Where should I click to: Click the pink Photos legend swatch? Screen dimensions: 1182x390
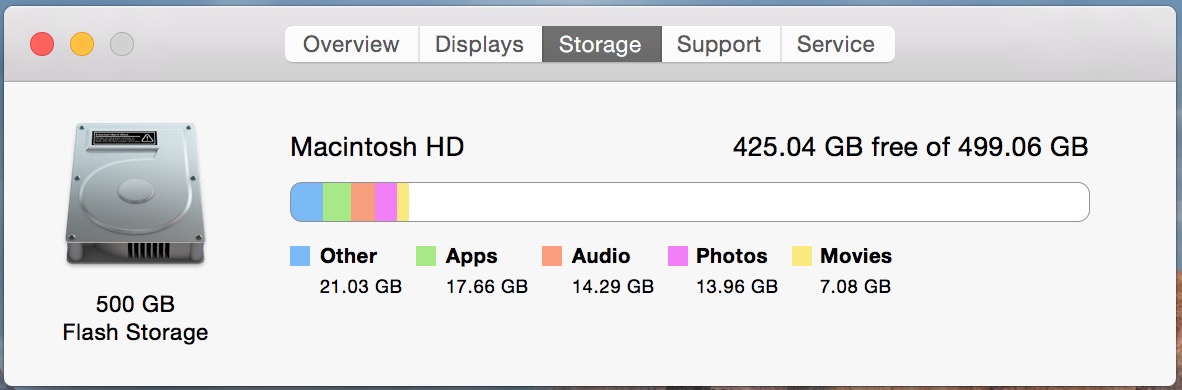pos(678,256)
